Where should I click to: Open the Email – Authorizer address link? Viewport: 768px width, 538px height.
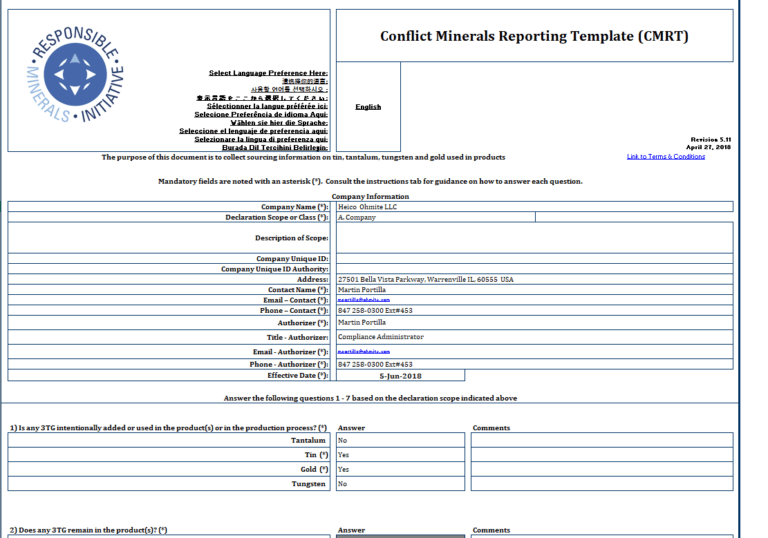click(x=364, y=352)
